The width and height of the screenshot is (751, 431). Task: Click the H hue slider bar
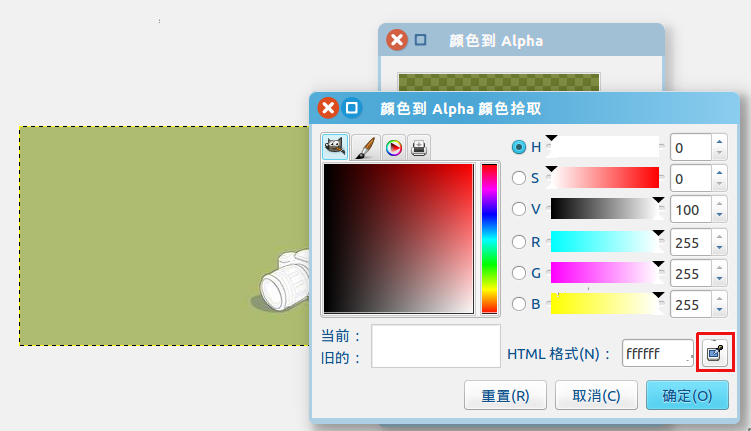(x=605, y=147)
